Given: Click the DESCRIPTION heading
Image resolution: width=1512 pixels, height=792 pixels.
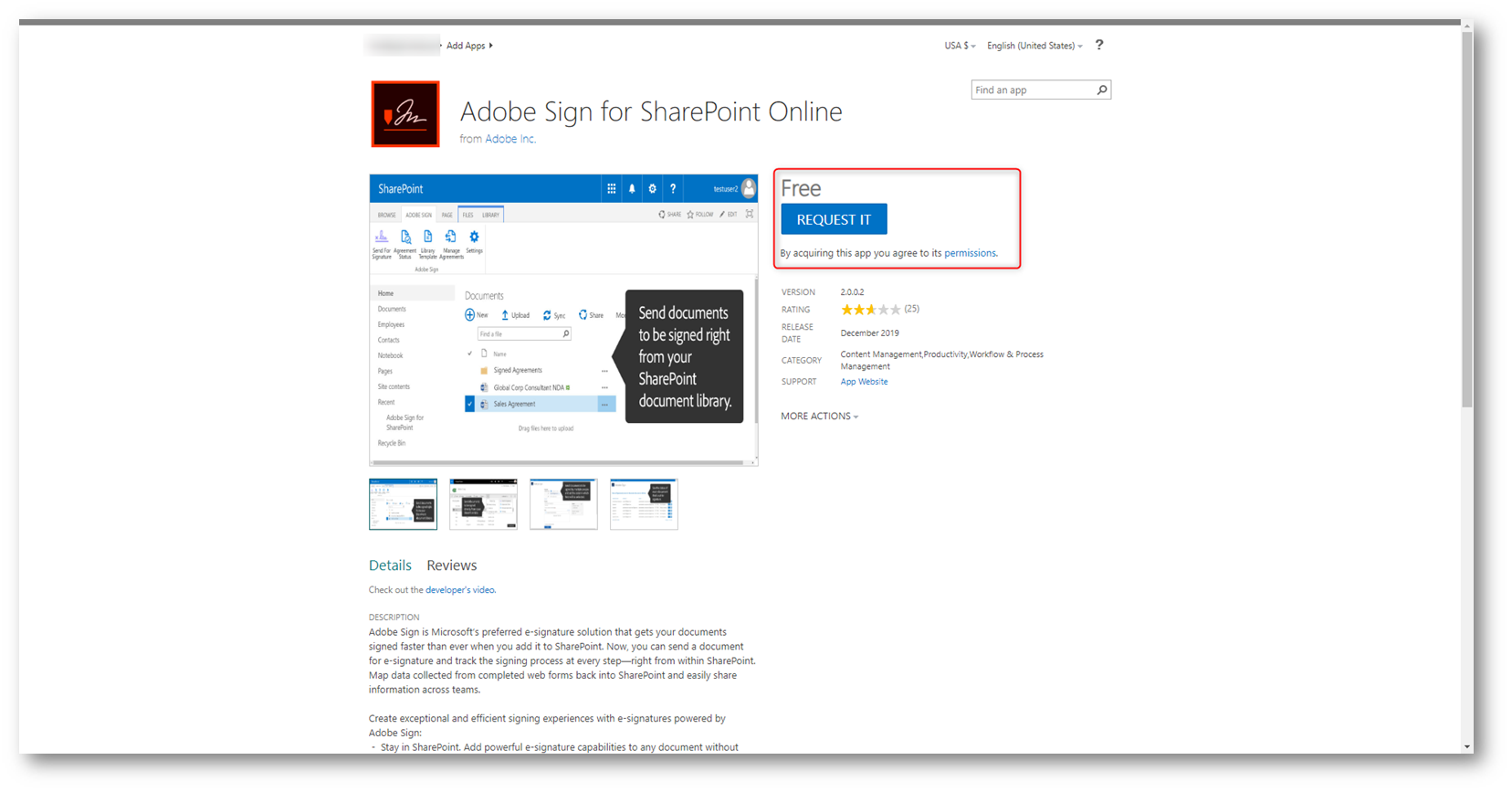Looking at the screenshot, I should click(x=394, y=618).
